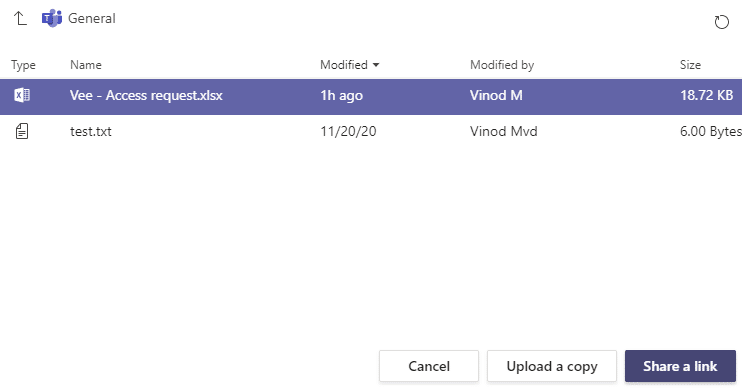
Task: Sort by the Type column header
Action: 23,65
